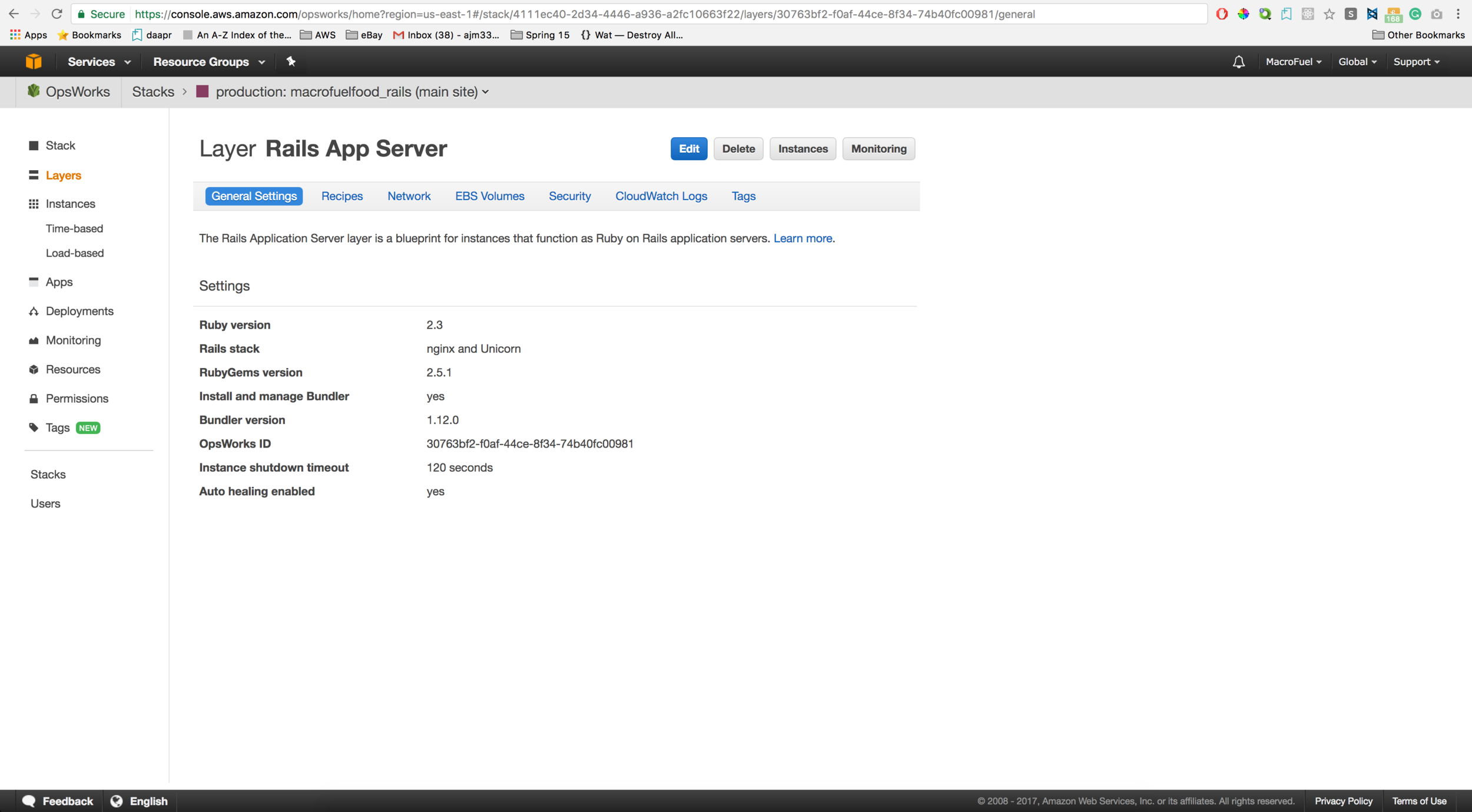Click the Deployments icon in sidebar
Screen dimensions: 1472x812
34,311
